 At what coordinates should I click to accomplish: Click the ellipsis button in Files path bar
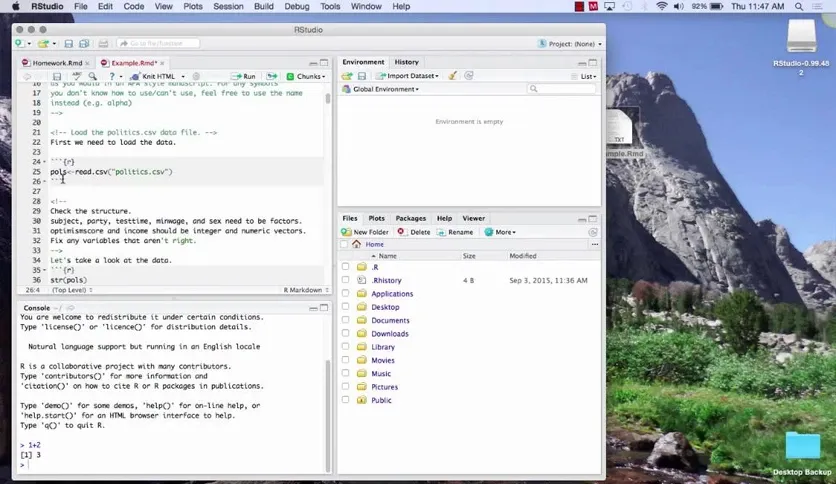coord(594,244)
